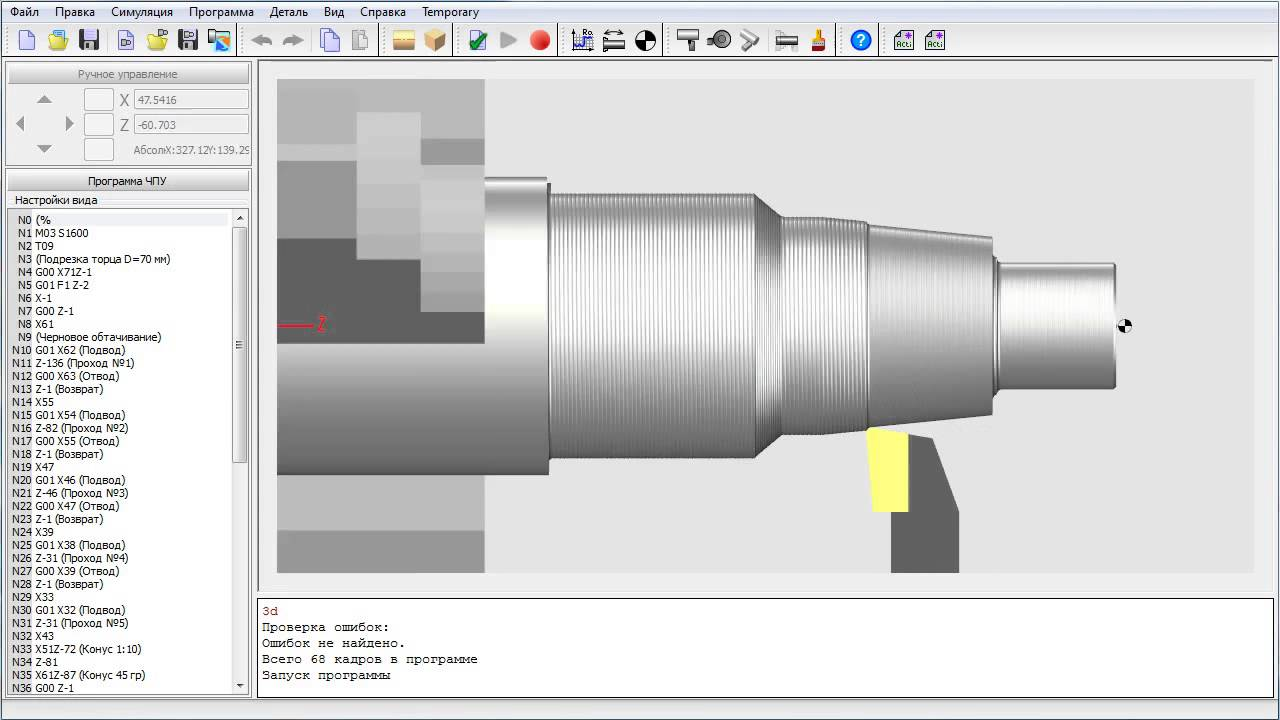1280x720 pixels.
Task: Click the paint brush toolbar icon
Action: pos(818,40)
